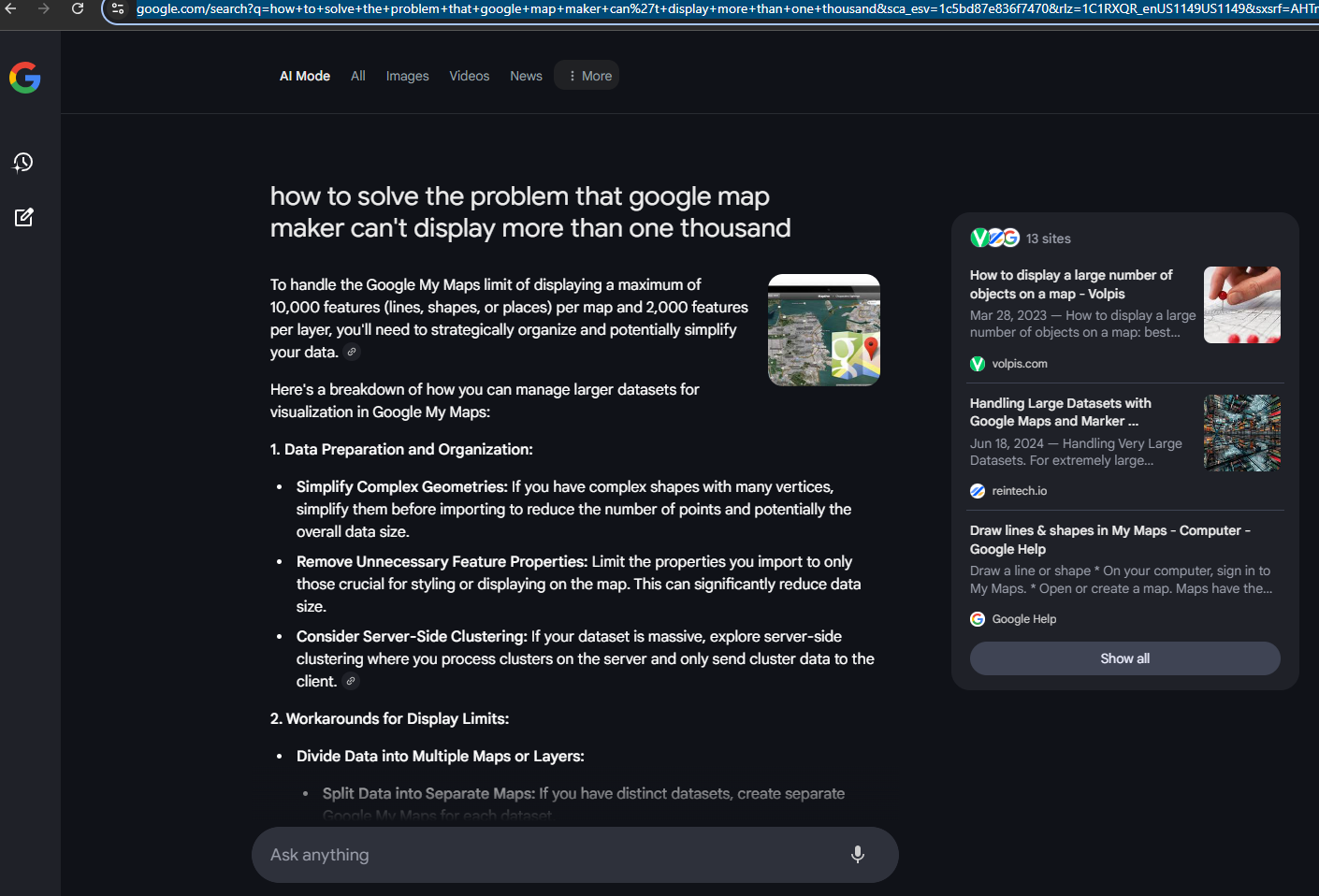Click the volpis.com favicon

[978, 364]
